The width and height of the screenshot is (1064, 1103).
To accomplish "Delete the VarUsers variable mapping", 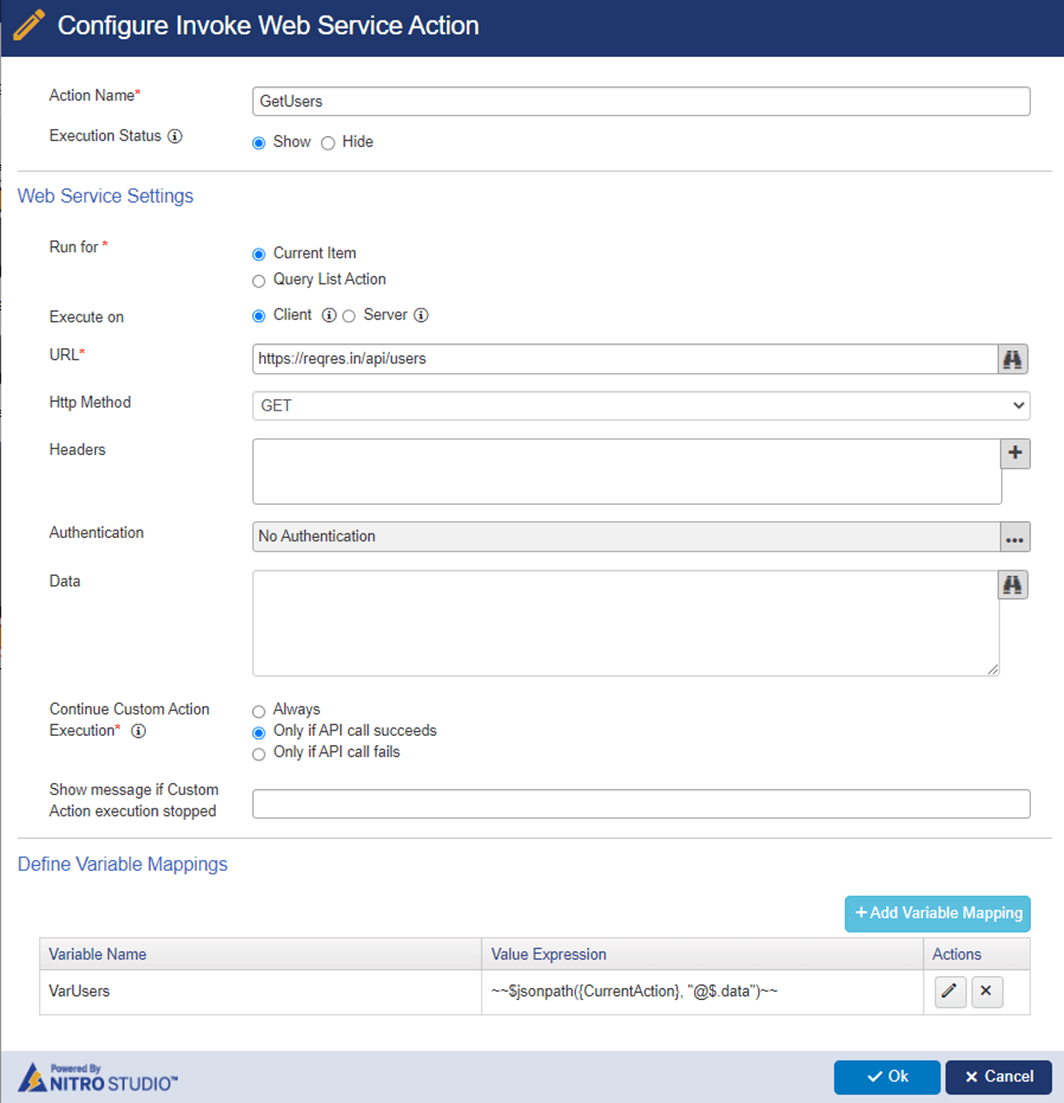I will tap(987, 991).
